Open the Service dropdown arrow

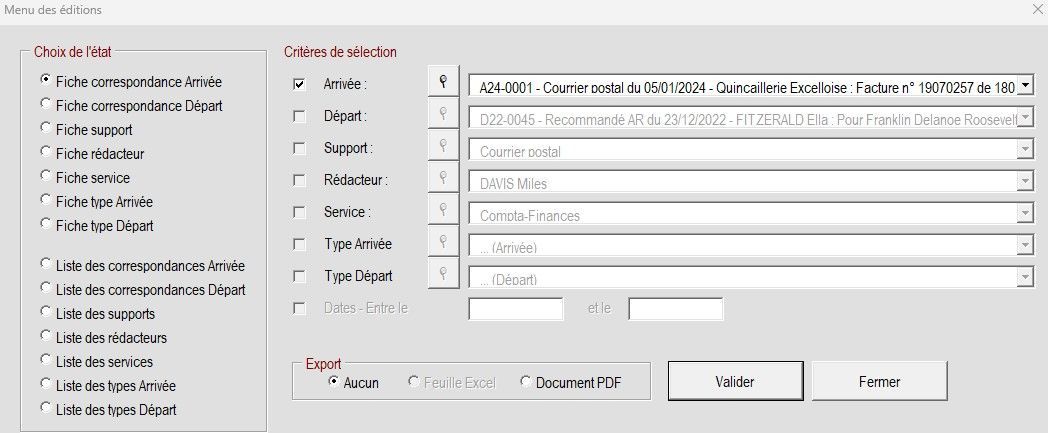(x=1025, y=214)
